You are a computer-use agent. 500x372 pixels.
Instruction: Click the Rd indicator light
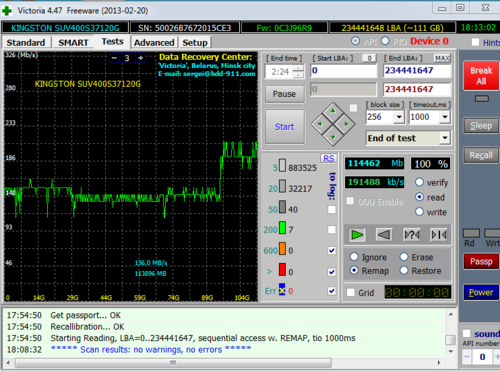pos(471,233)
